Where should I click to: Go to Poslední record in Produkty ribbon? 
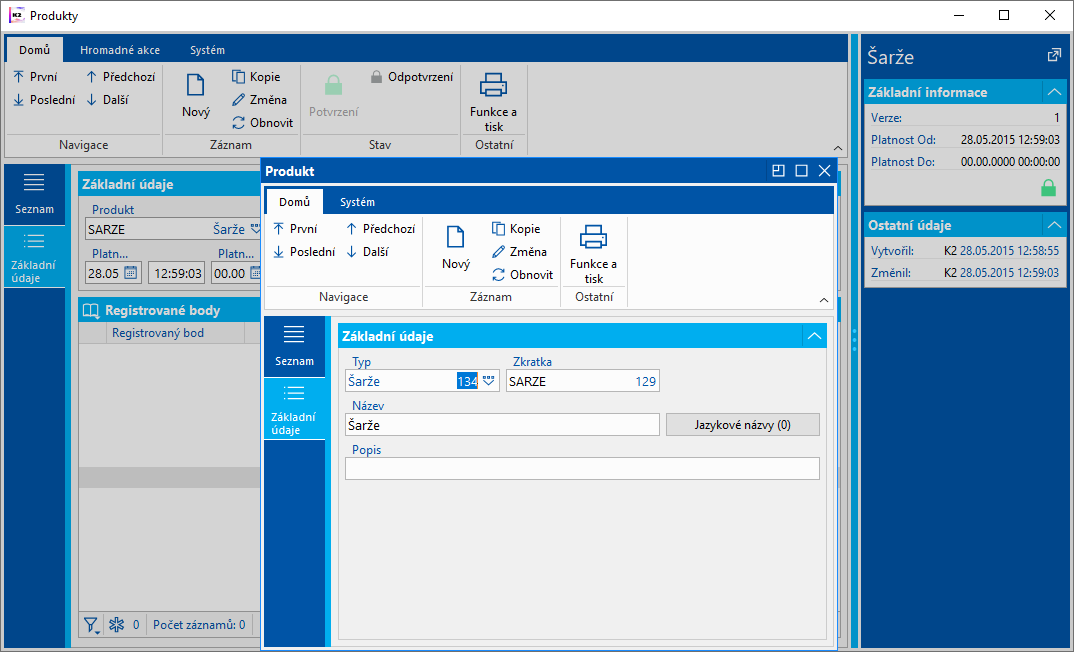[44, 99]
